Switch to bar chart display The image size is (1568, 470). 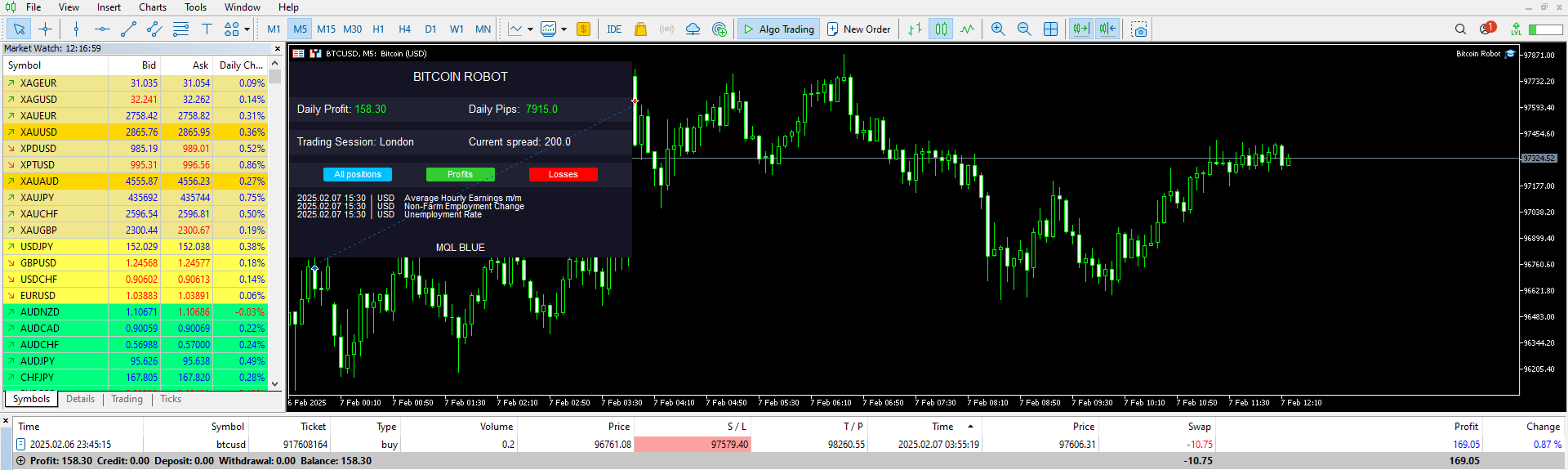coord(915,29)
